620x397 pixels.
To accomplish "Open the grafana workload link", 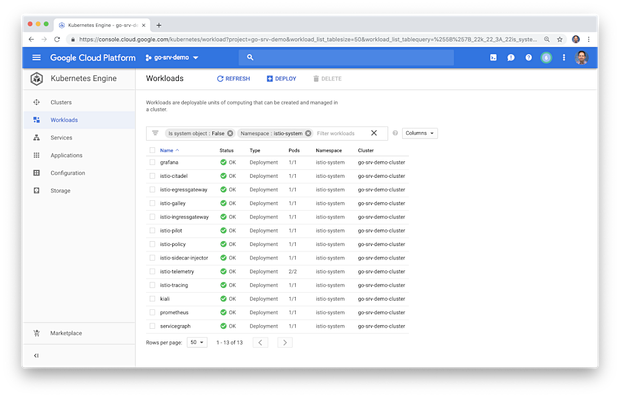I will tap(169, 162).
